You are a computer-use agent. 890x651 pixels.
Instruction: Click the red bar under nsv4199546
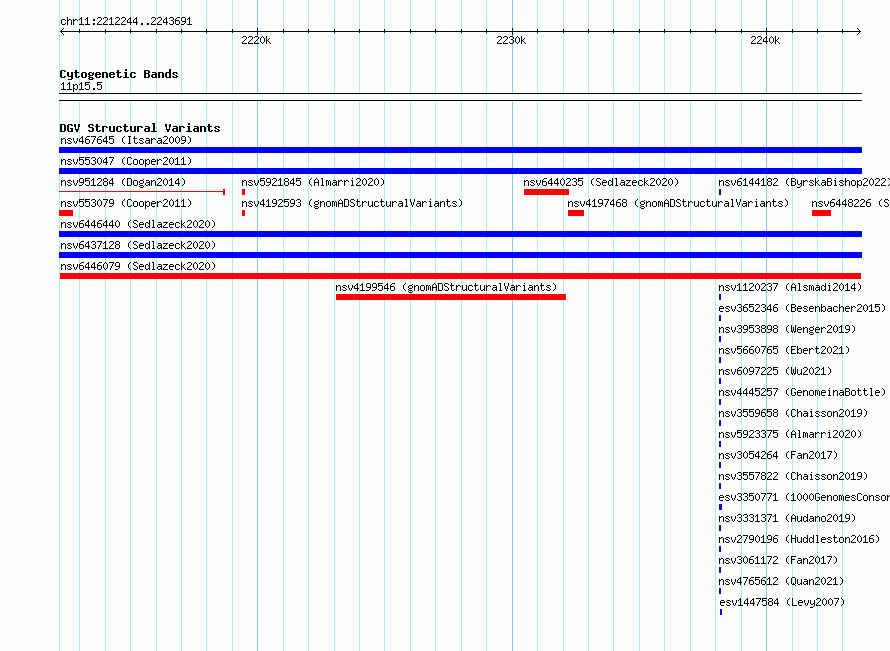click(451, 297)
